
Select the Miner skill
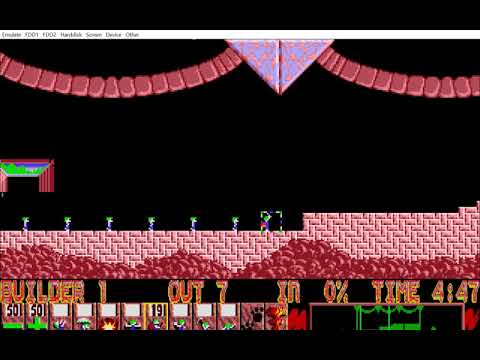(x=205, y=316)
